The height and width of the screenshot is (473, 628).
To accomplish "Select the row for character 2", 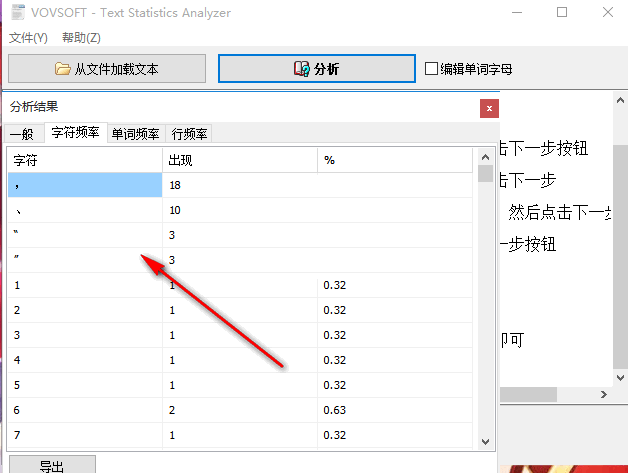I will [x=240, y=310].
